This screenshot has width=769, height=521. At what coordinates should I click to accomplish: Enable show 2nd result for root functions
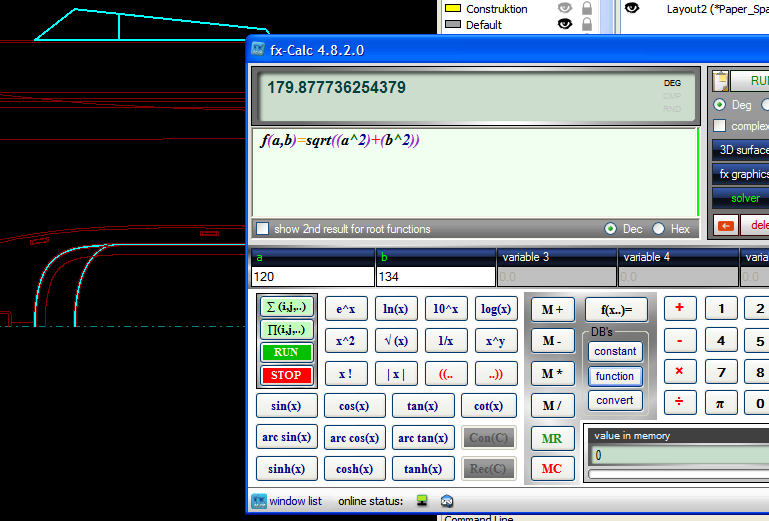pyautogui.click(x=262, y=229)
